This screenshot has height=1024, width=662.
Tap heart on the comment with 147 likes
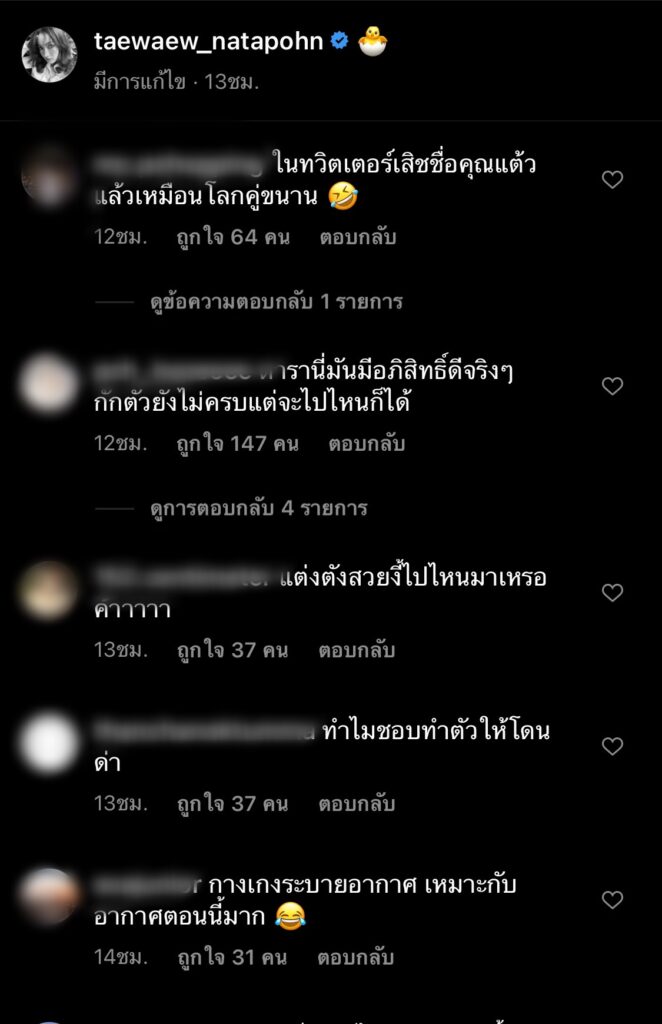(612, 386)
